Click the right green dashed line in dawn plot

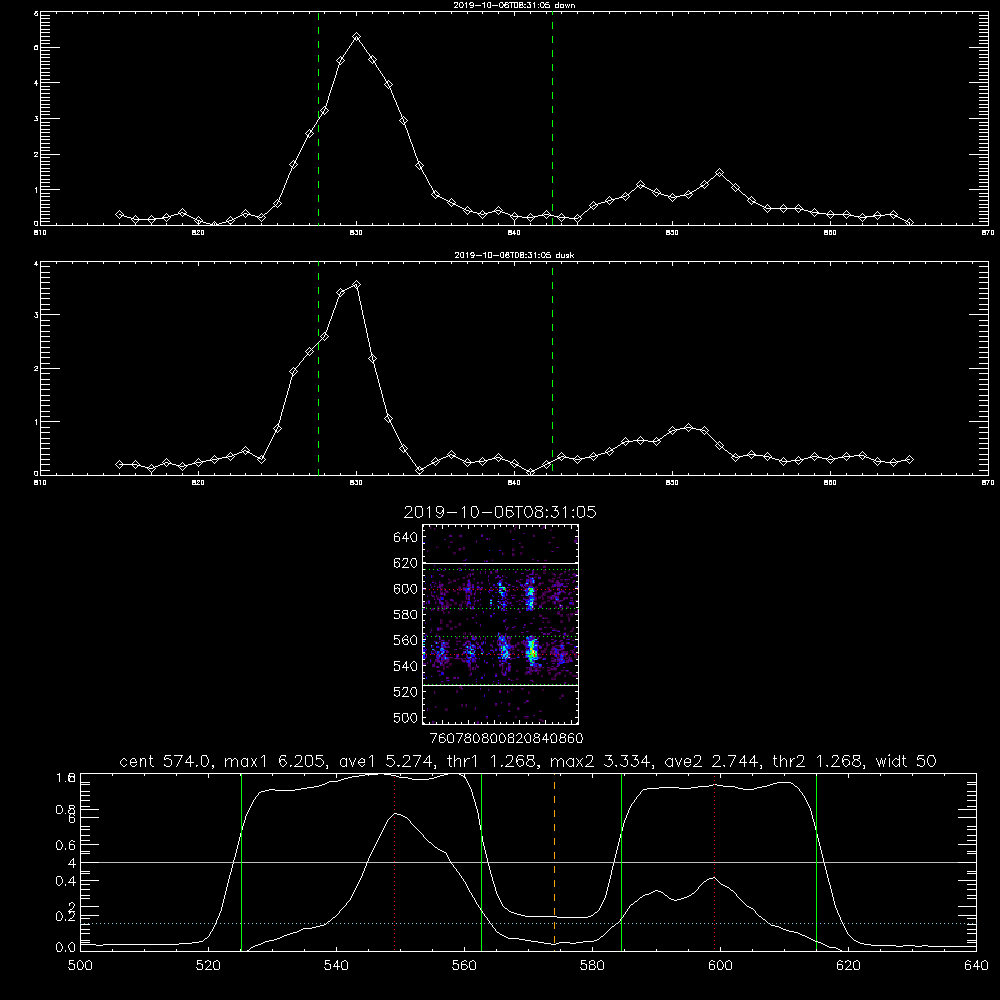point(552,118)
